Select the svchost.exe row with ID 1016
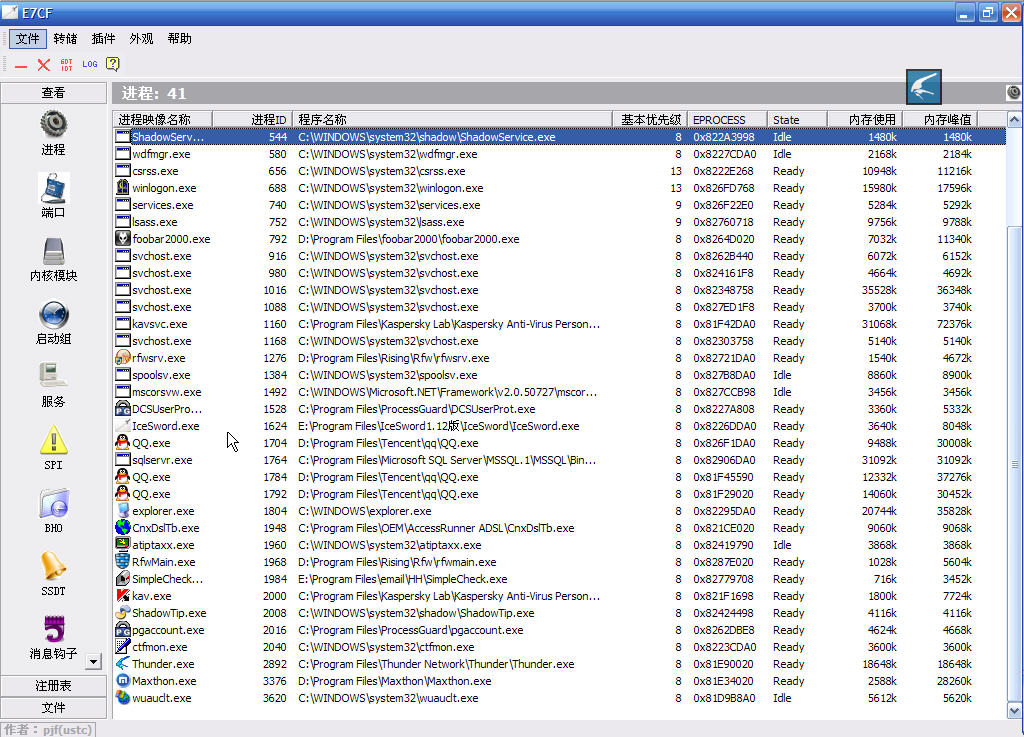Image resolution: width=1024 pixels, height=737 pixels. pos(559,290)
